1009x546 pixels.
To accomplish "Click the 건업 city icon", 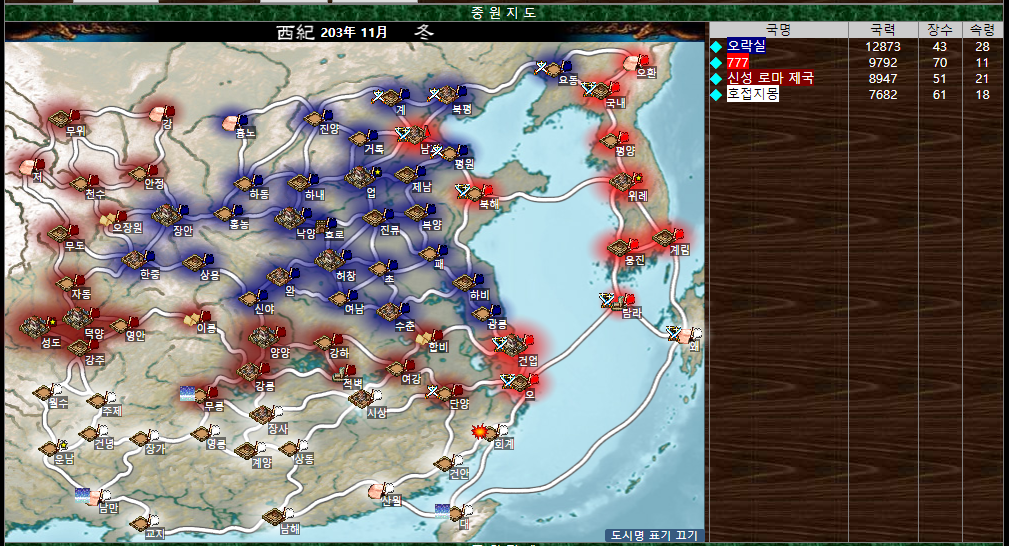I will 512,346.
